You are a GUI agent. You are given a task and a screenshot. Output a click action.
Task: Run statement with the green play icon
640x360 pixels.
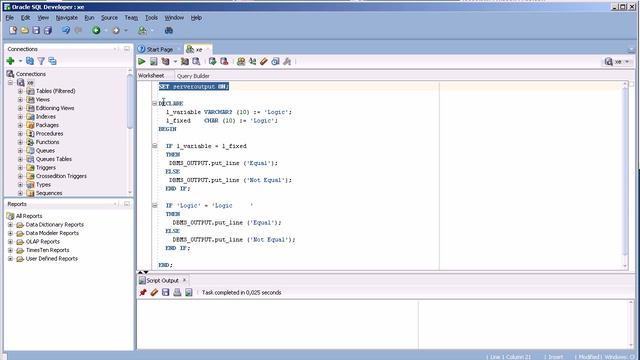coord(142,61)
